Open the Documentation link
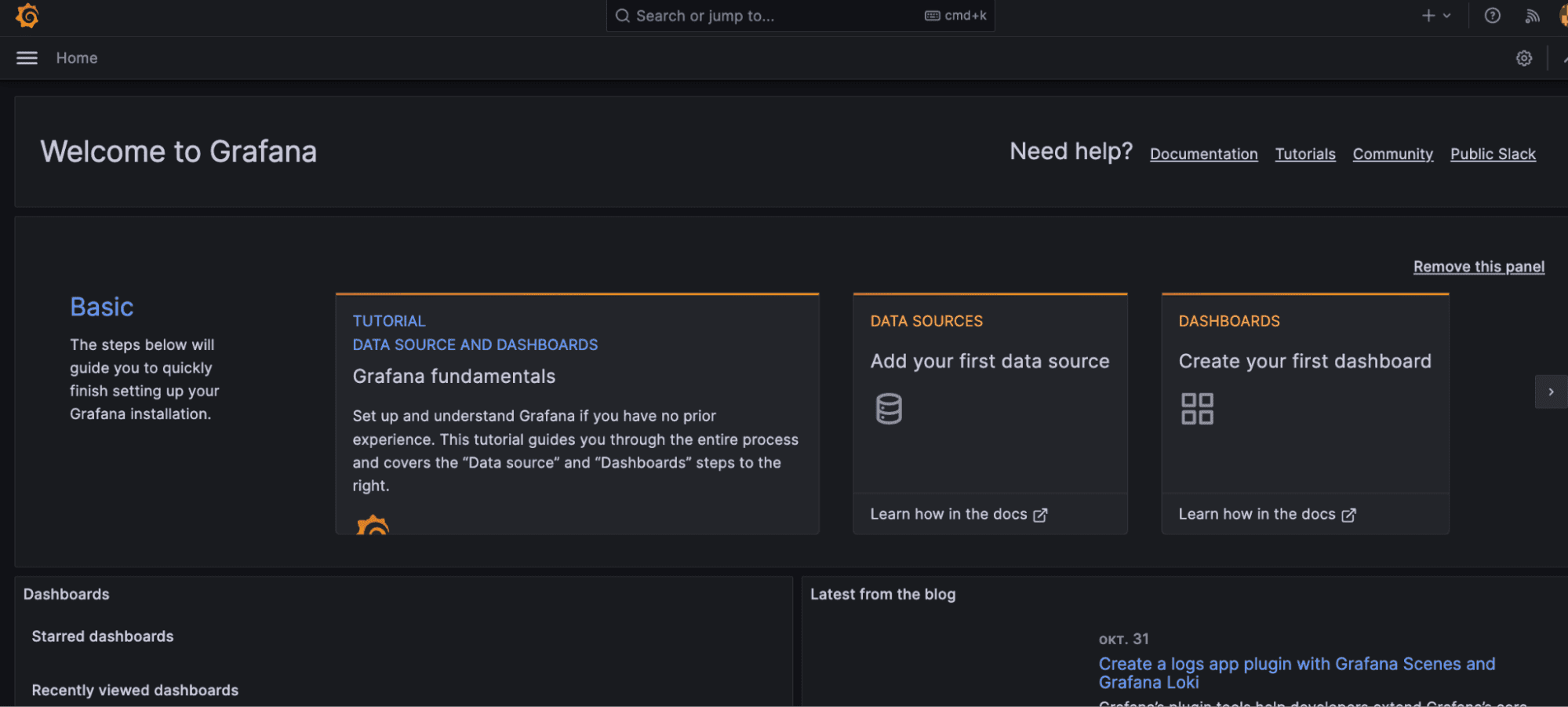 click(x=1203, y=154)
